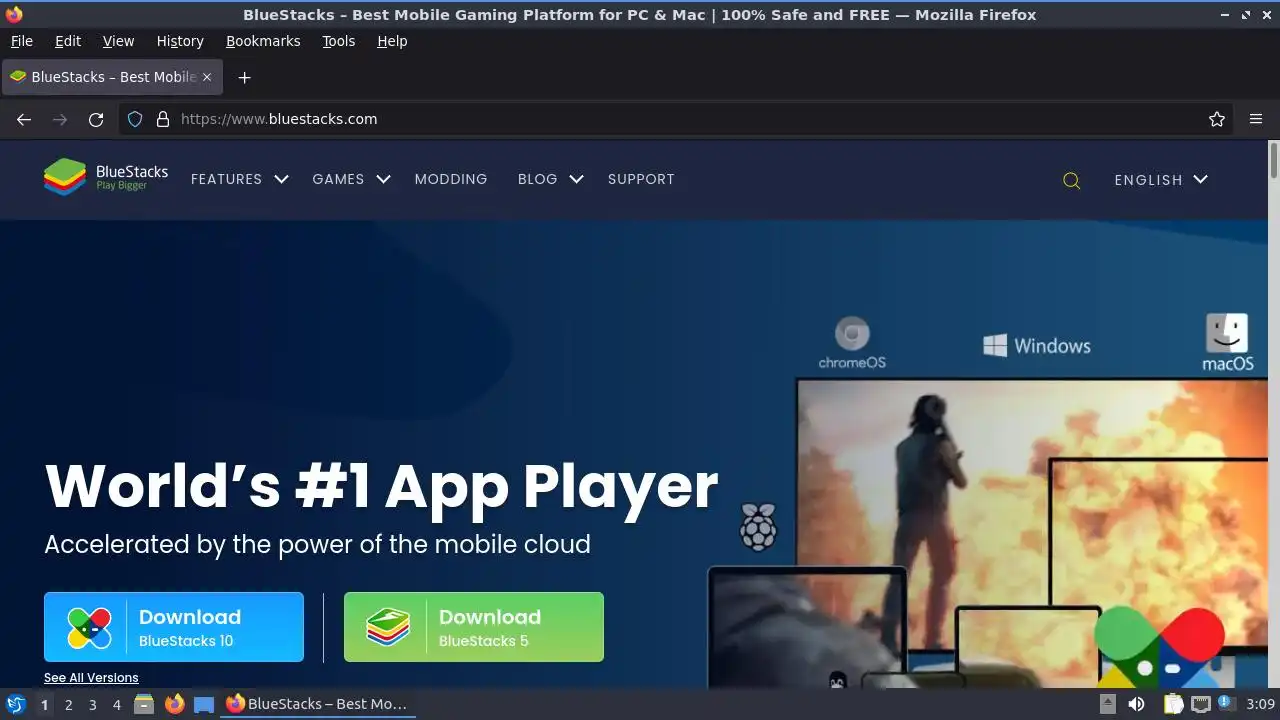
Task: Open the Edit menu
Action: 68,41
